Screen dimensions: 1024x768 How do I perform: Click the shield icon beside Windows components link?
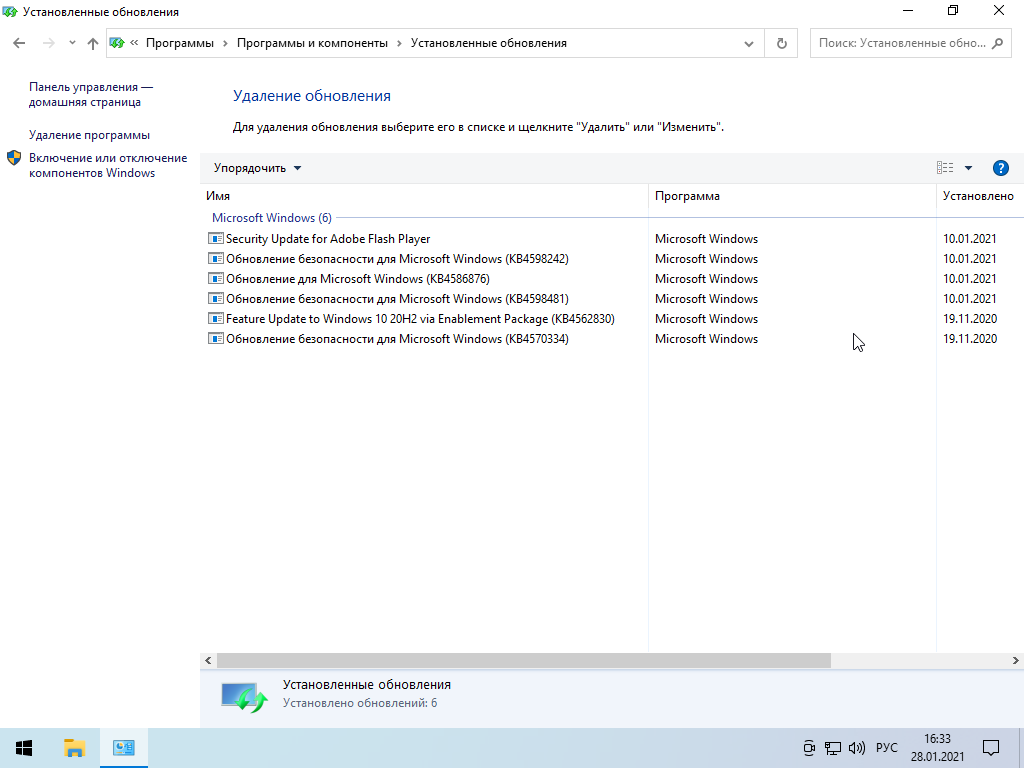pyautogui.click(x=14, y=158)
